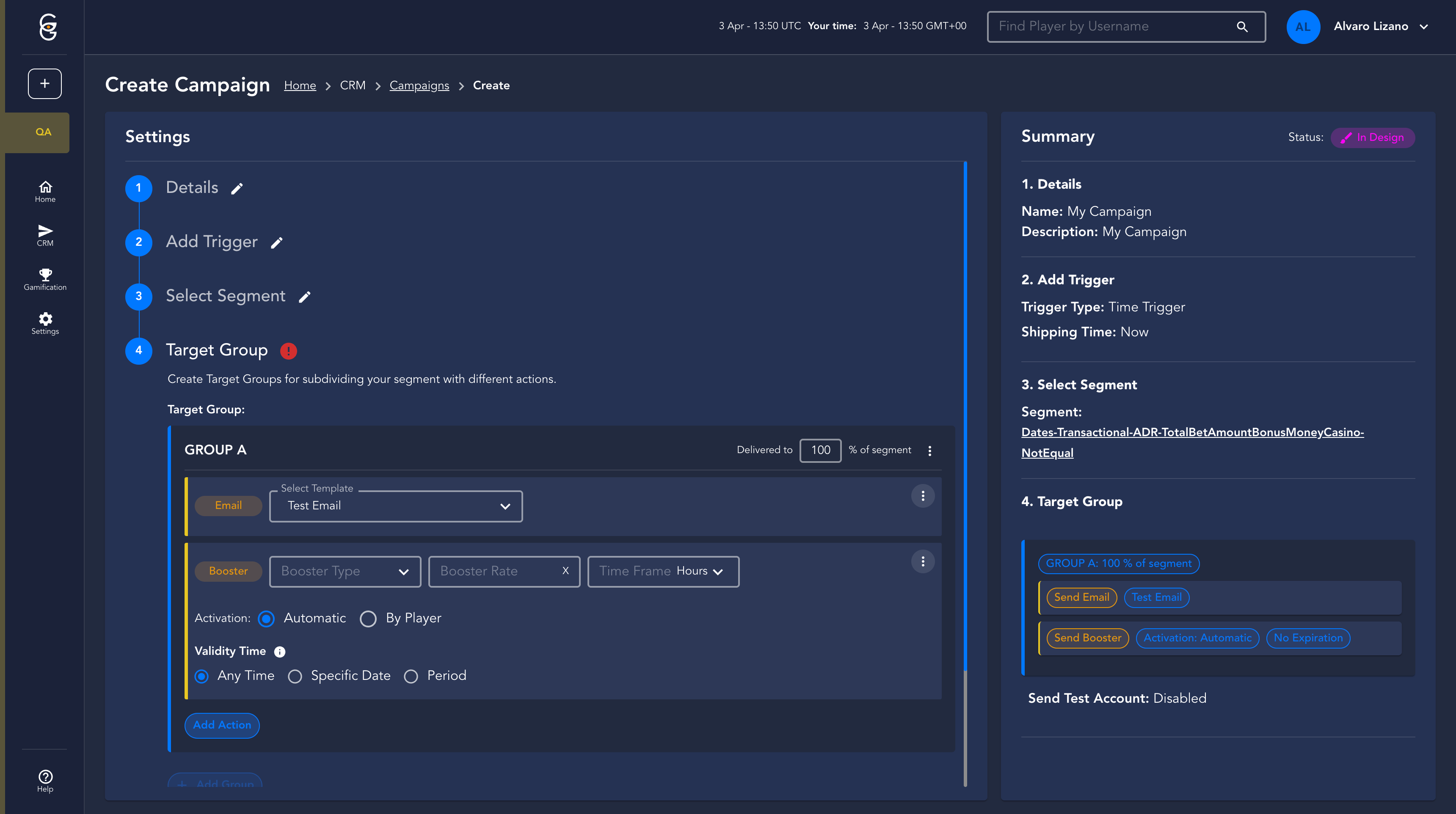Click the plus button in the sidebar
Viewport: 1456px width, 814px height.
[x=44, y=84]
